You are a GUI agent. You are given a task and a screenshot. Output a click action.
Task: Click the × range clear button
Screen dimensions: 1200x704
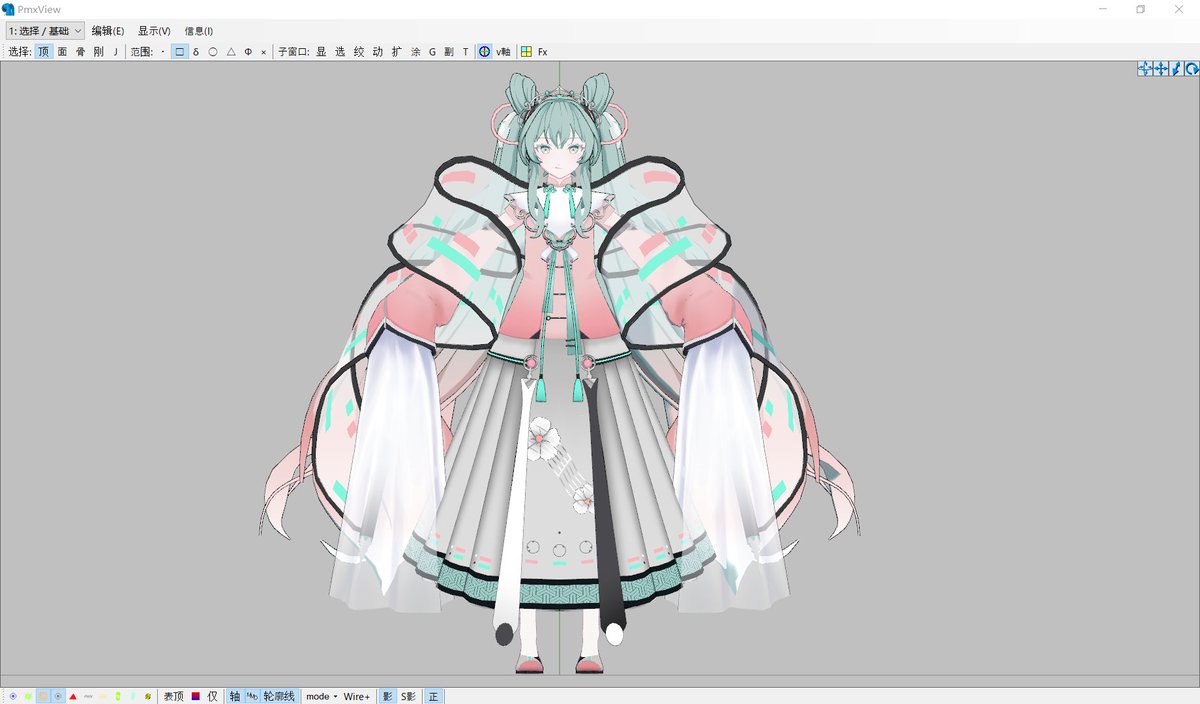point(263,51)
